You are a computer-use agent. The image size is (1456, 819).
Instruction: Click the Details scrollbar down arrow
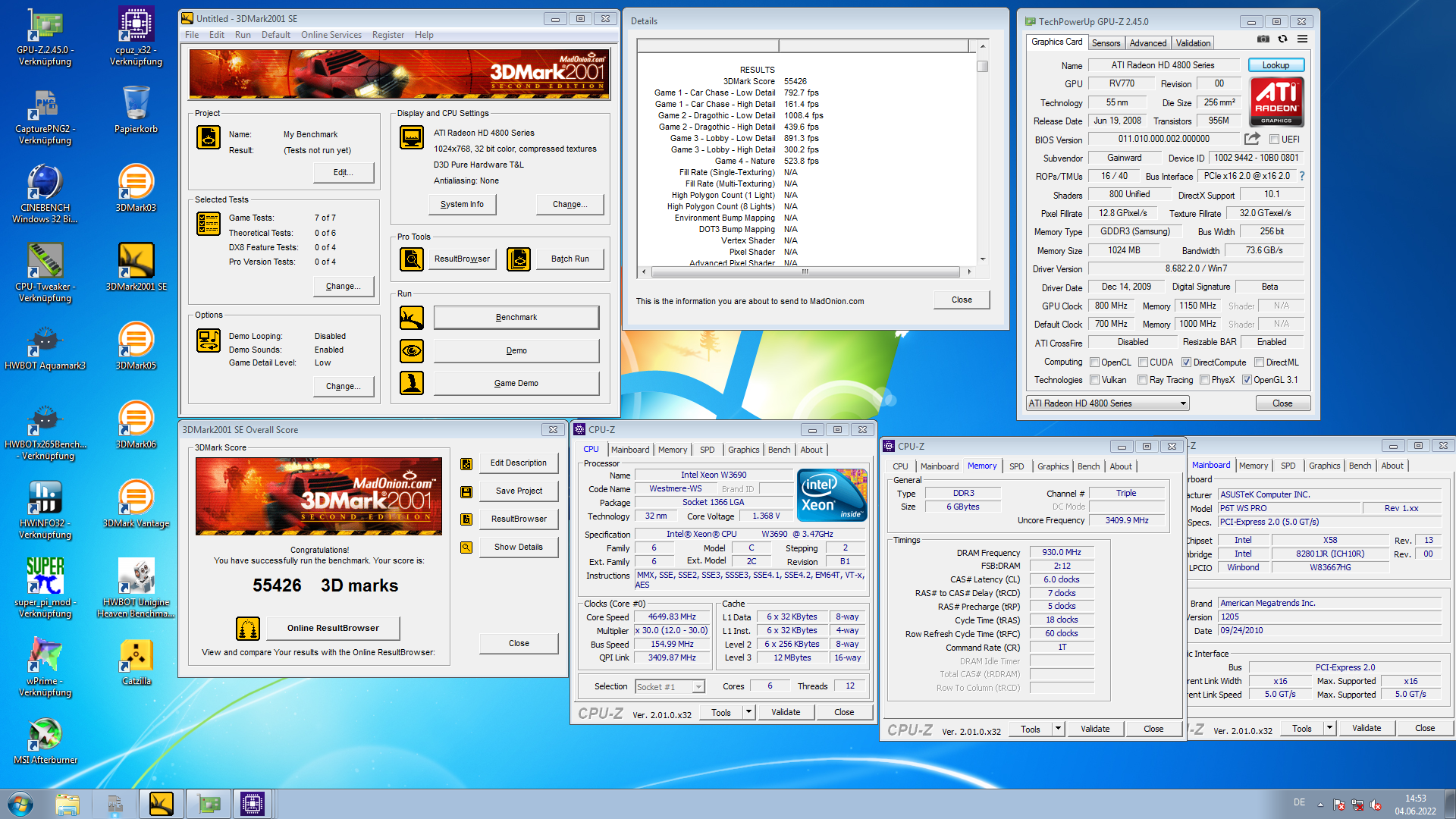[982, 259]
